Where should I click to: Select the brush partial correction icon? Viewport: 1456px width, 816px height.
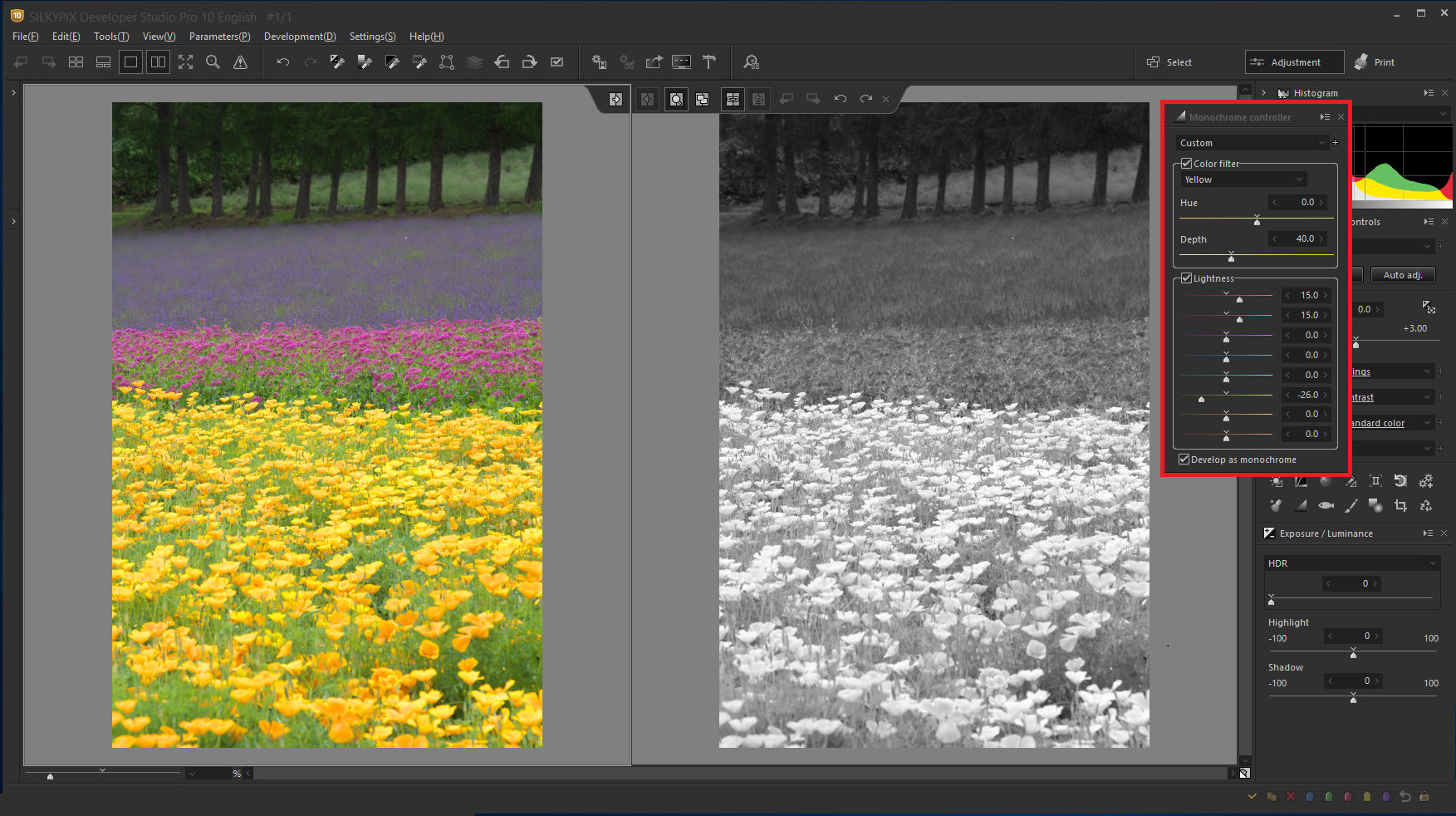click(x=1351, y=505)
